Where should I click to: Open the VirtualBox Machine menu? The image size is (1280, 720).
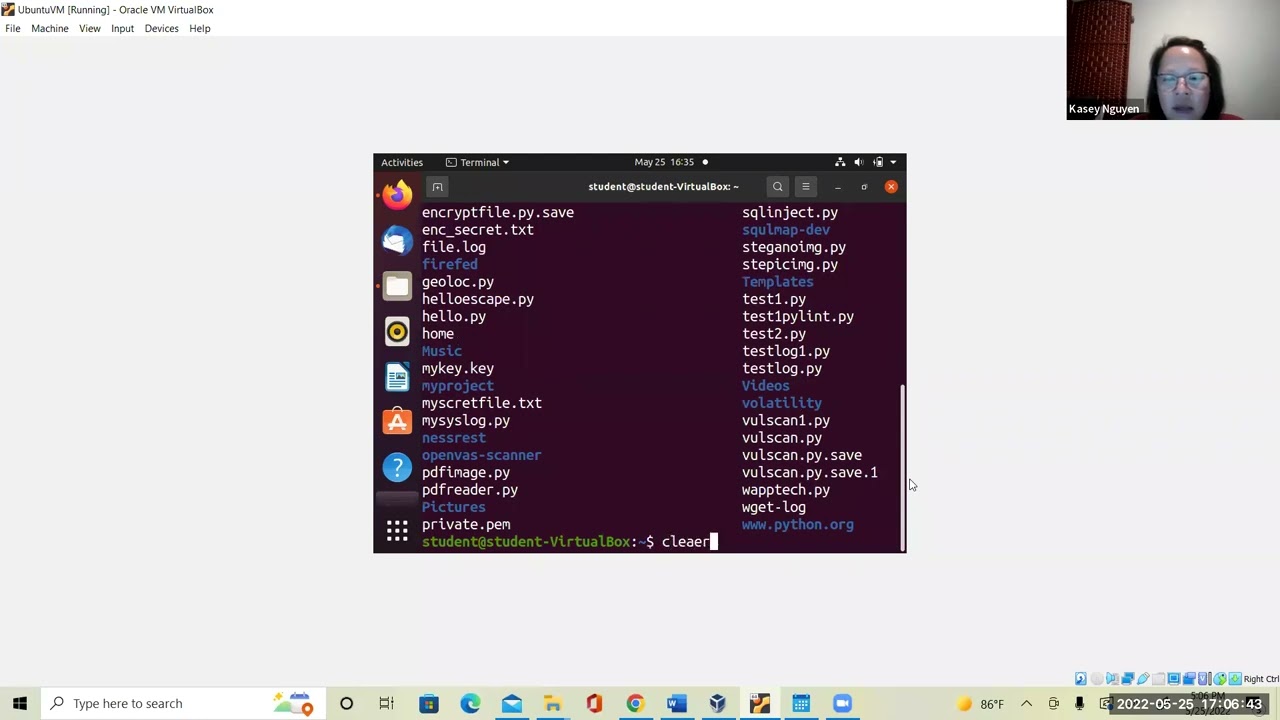(x=50, y=28)
